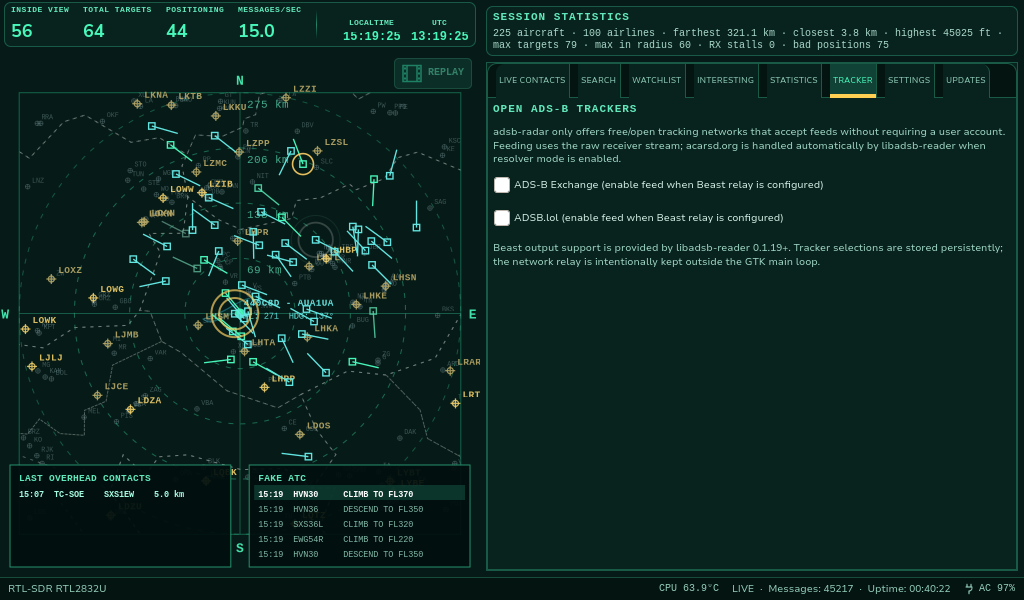Click the LHKE airport marker

[356, 304]
